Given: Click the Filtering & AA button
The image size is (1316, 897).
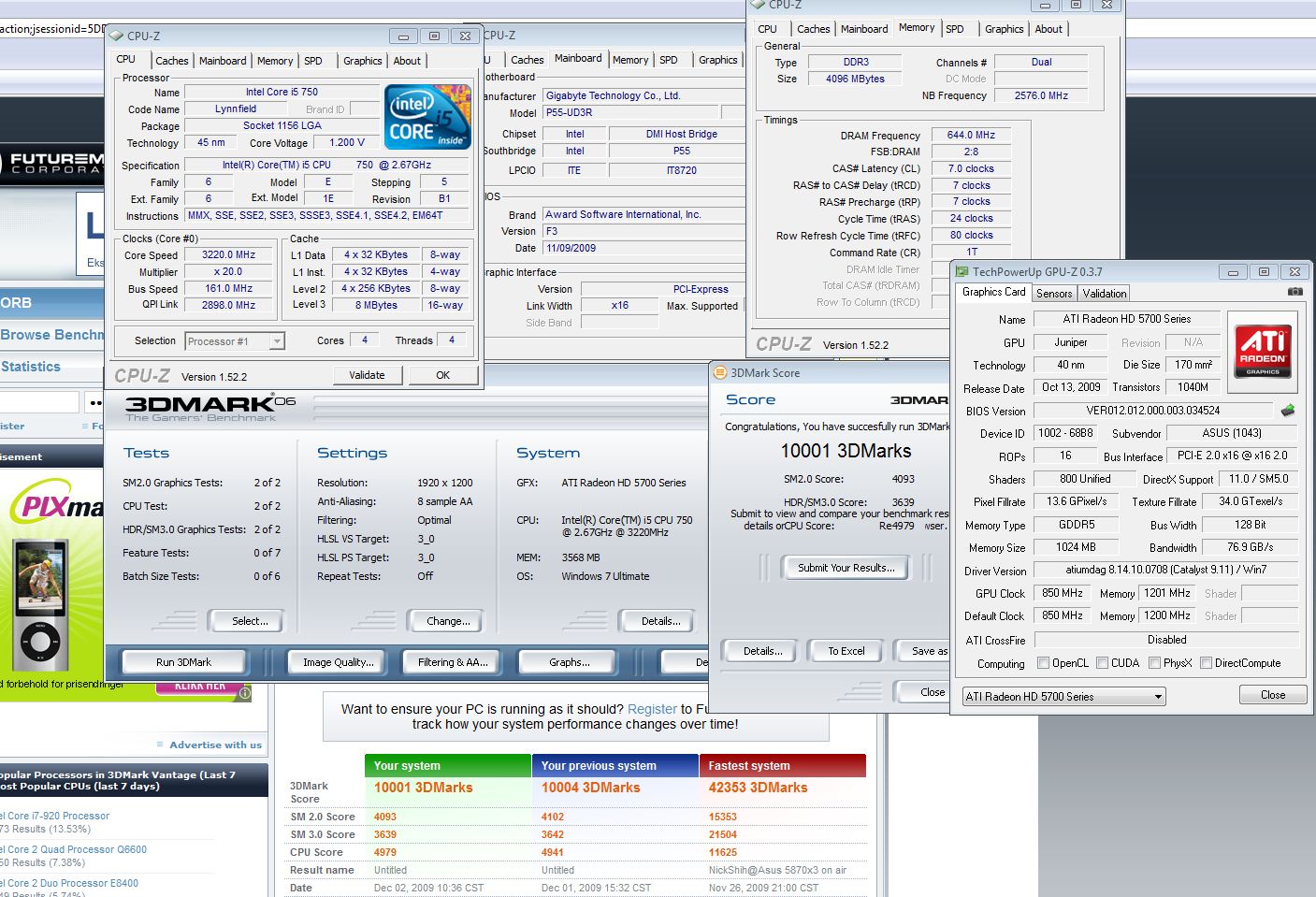Looking at the screenshot, I should [453, 662].
